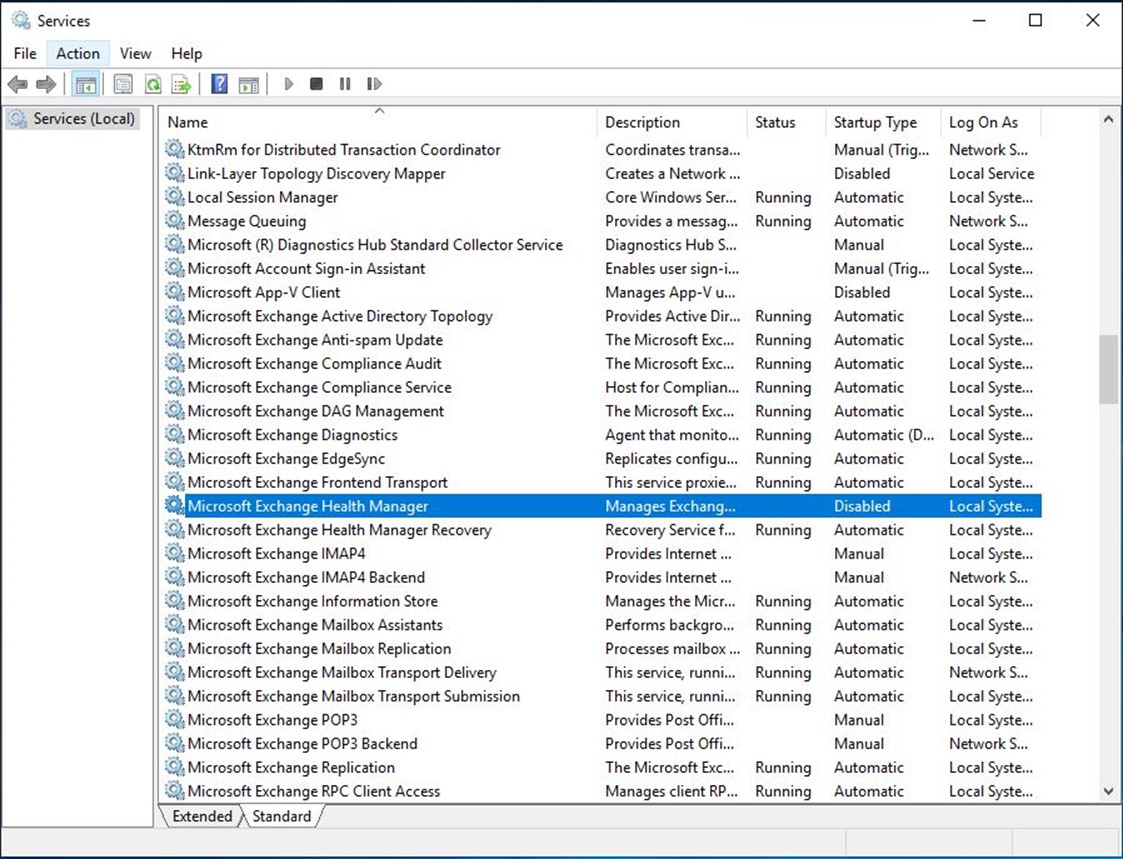Open the File menu
Viewport: 1123px width, 859px height.
(x=25, y=54)
